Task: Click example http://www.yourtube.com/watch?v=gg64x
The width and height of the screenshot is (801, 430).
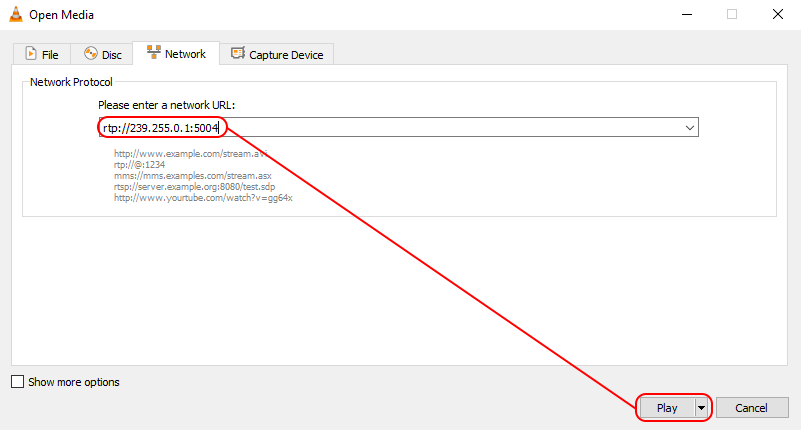Action: 203,198
